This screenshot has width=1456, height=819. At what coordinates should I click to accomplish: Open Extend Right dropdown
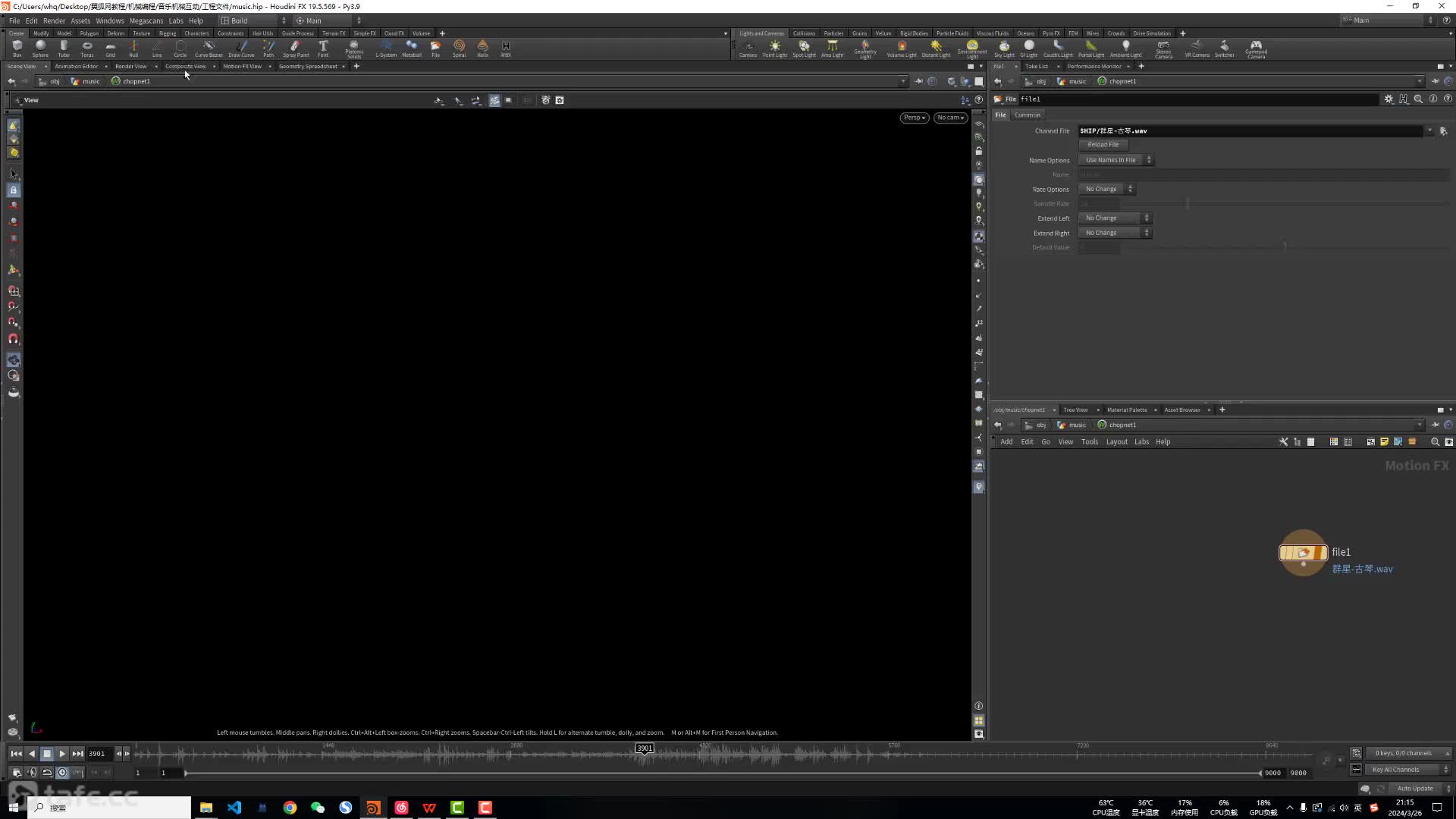click(x=1116, y=233)
